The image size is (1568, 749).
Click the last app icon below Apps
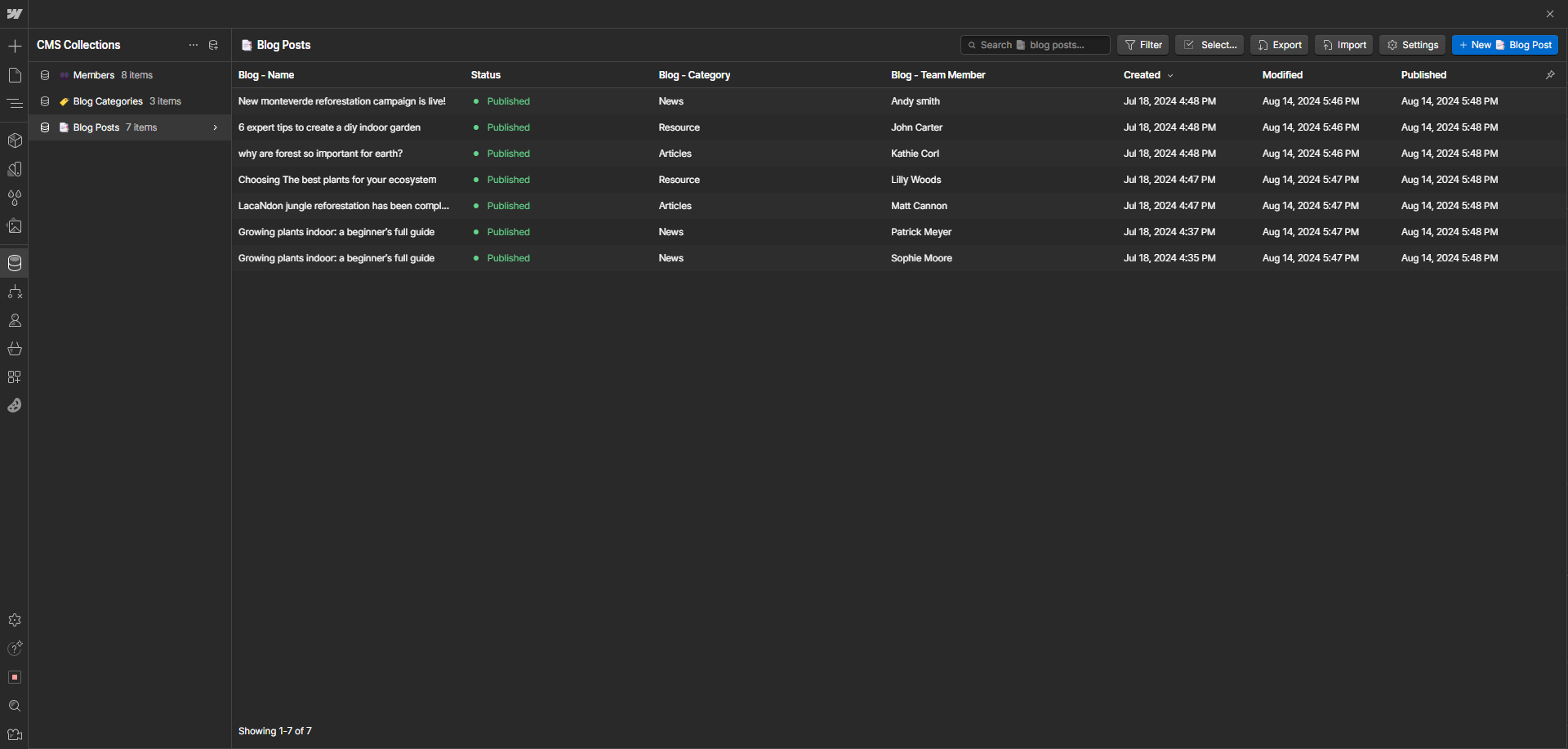coord(15,405)
